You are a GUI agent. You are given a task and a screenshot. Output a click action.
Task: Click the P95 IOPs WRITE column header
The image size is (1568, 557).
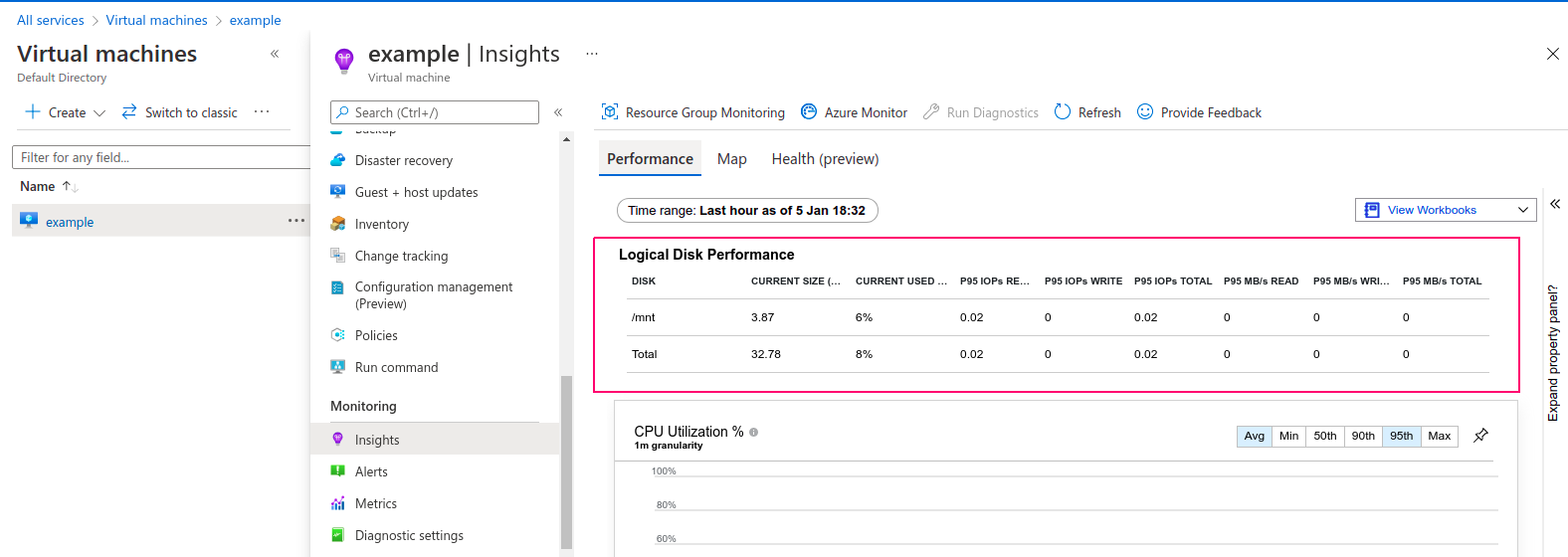point(1083,281)
